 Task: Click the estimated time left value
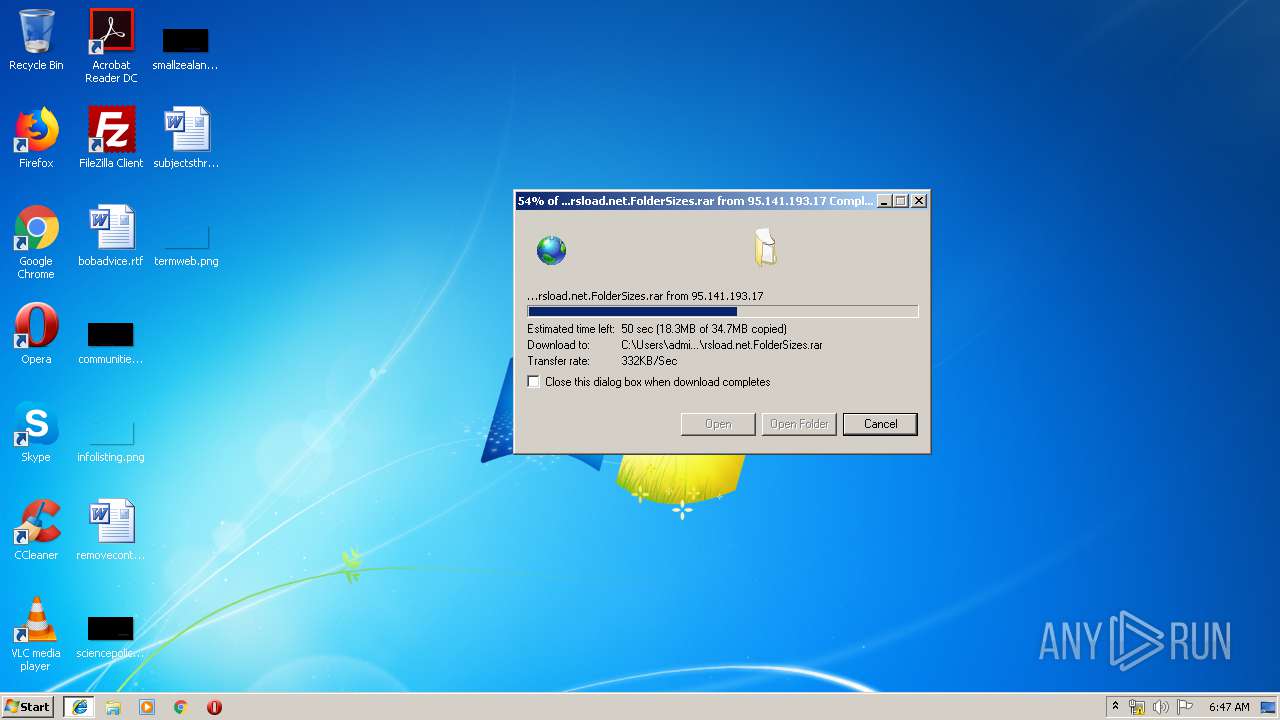click(704, 329)
